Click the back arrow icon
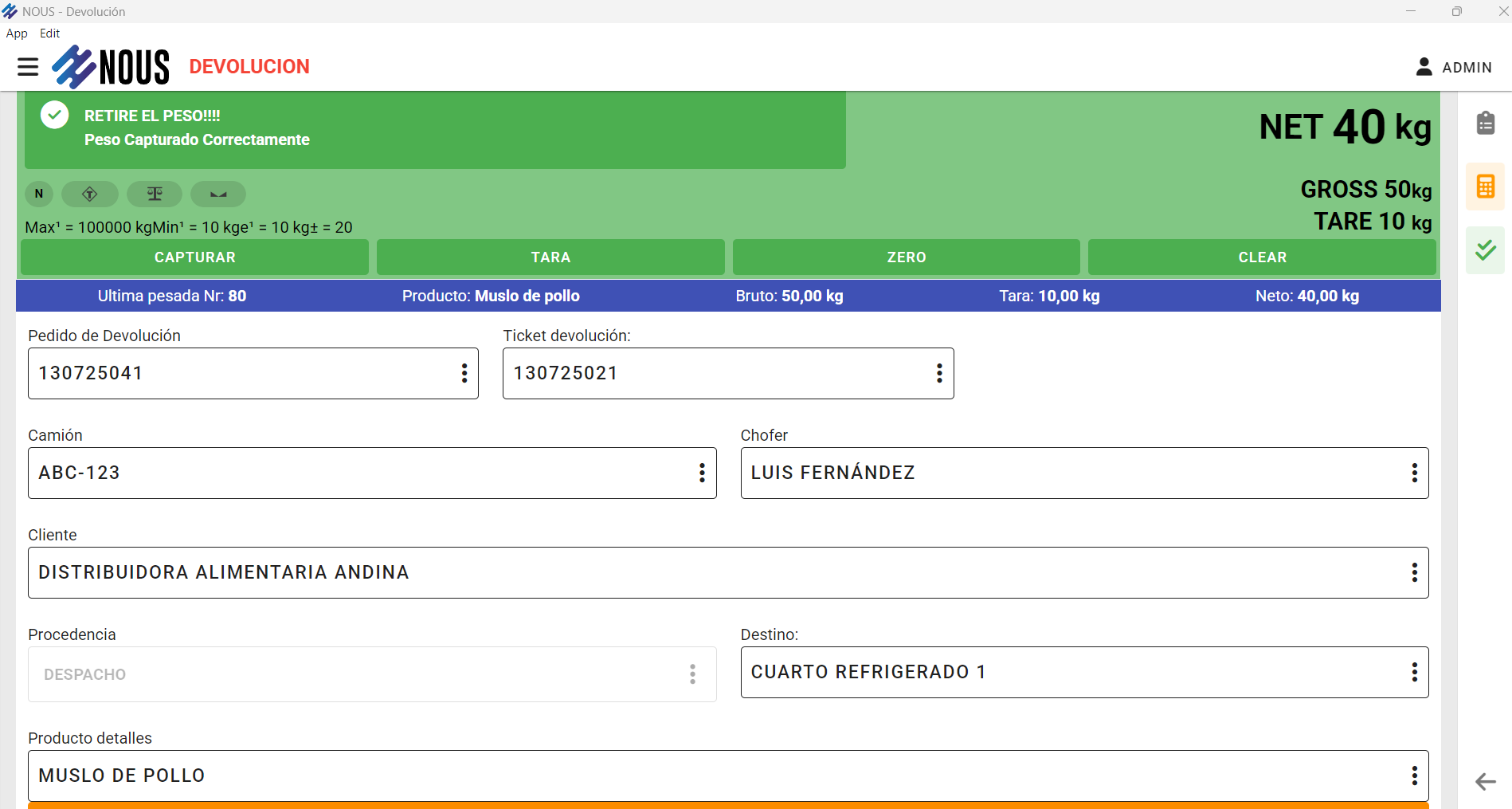This screenshot has height=809, width=1512. click(1485, 781)
